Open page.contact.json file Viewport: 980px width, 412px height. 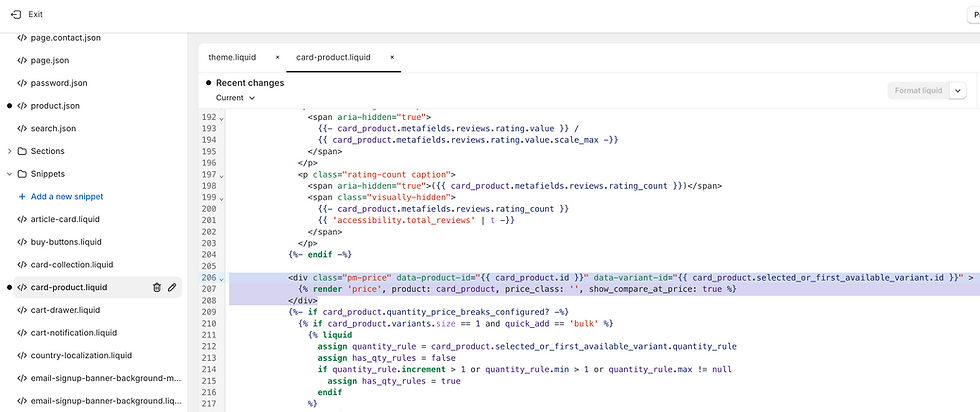pos(66,38)
